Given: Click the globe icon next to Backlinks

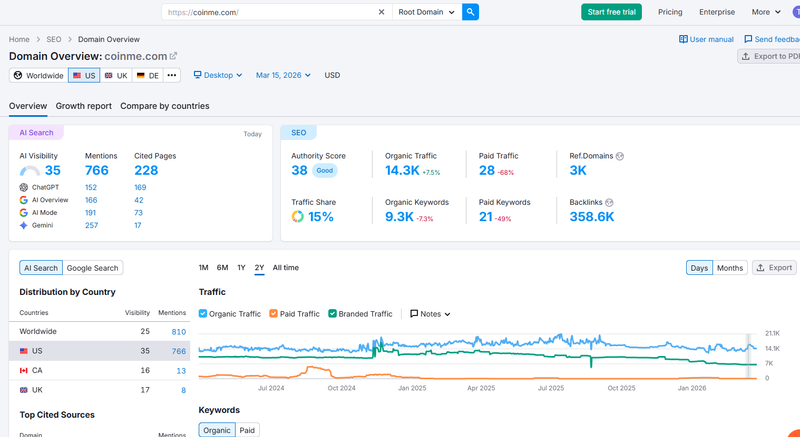Looking at the screenshot, I should point(609,202).
